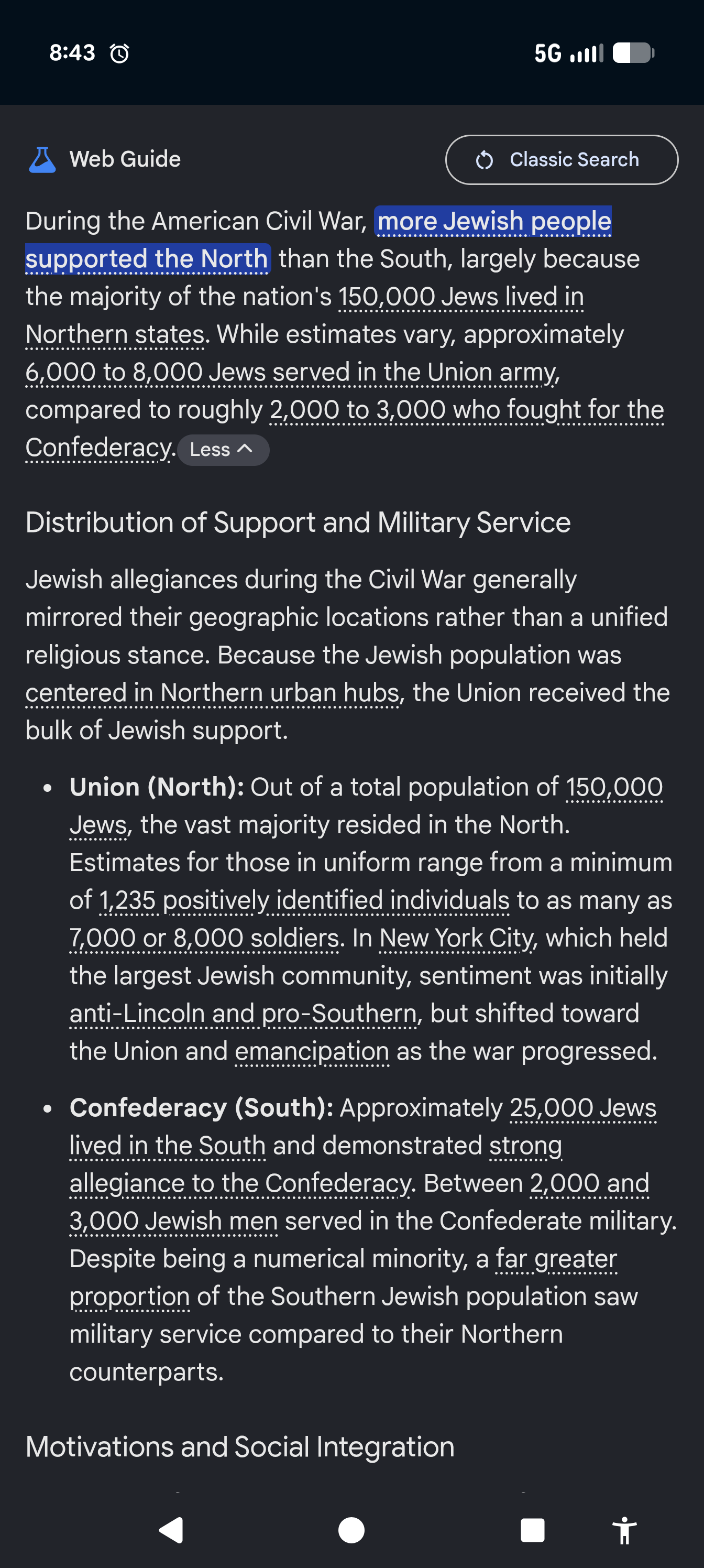Select 'Motivations and Social Integration' heading
The height and width of the screenshot is (1568, 704).
coord(240,1447)
